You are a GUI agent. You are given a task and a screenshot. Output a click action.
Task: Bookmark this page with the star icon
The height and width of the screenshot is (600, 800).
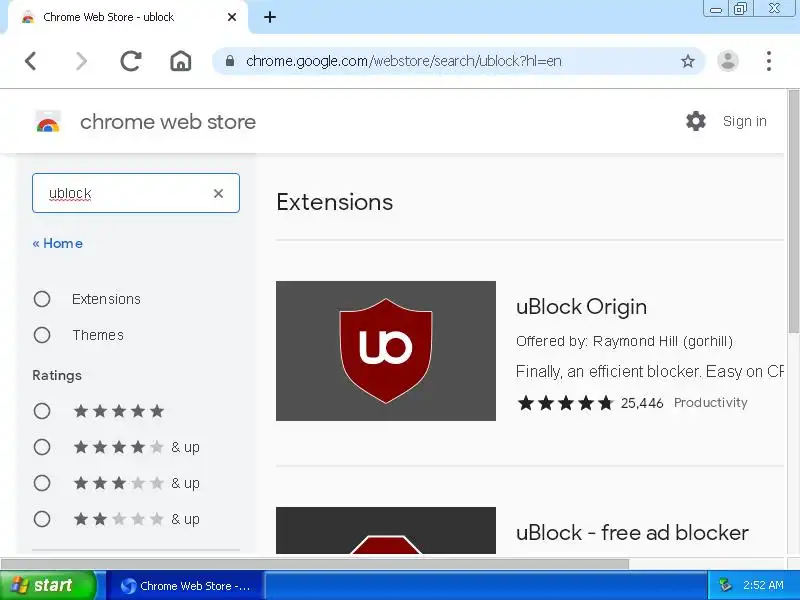688,61
